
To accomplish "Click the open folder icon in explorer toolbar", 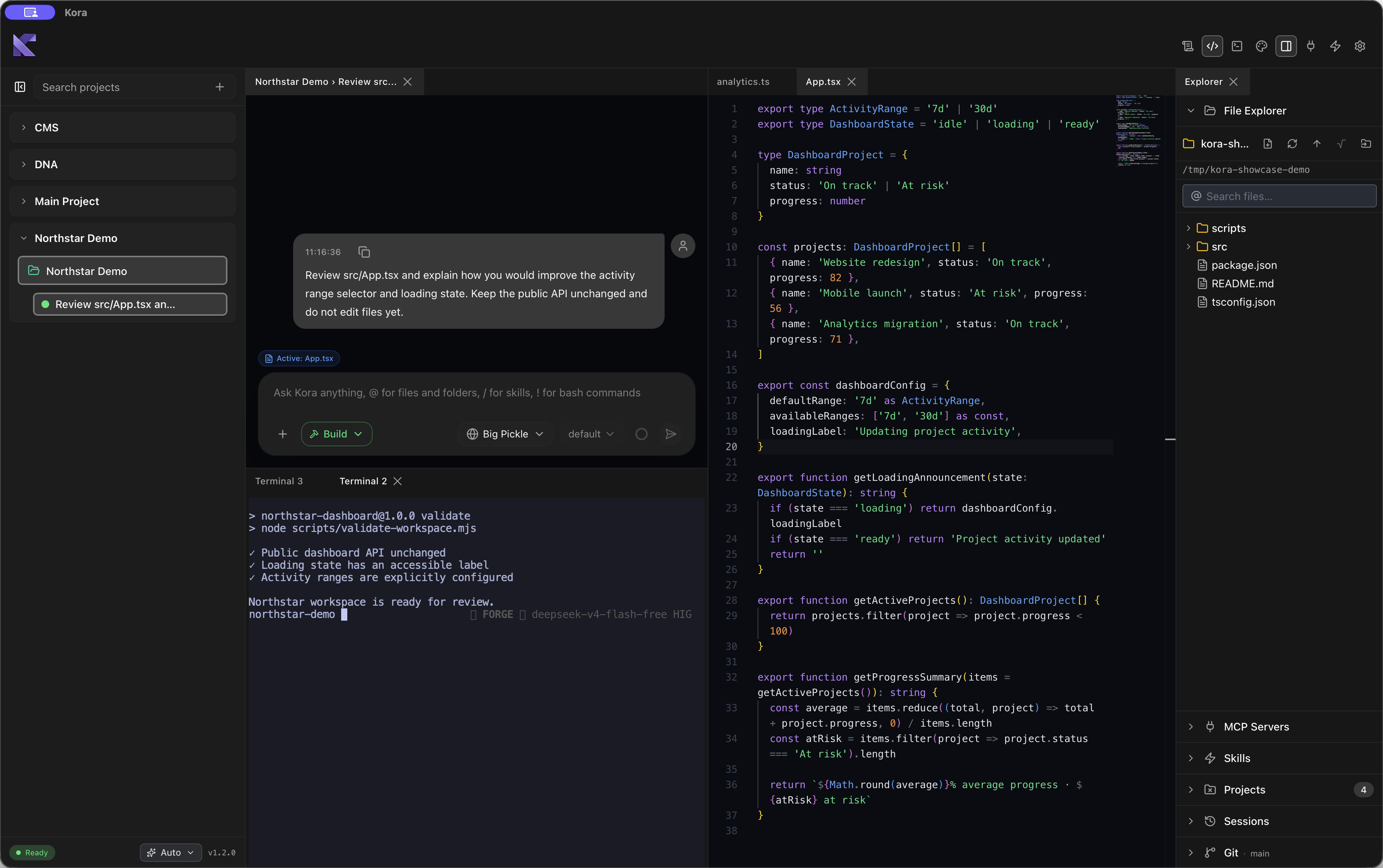I will (1366, 144).
